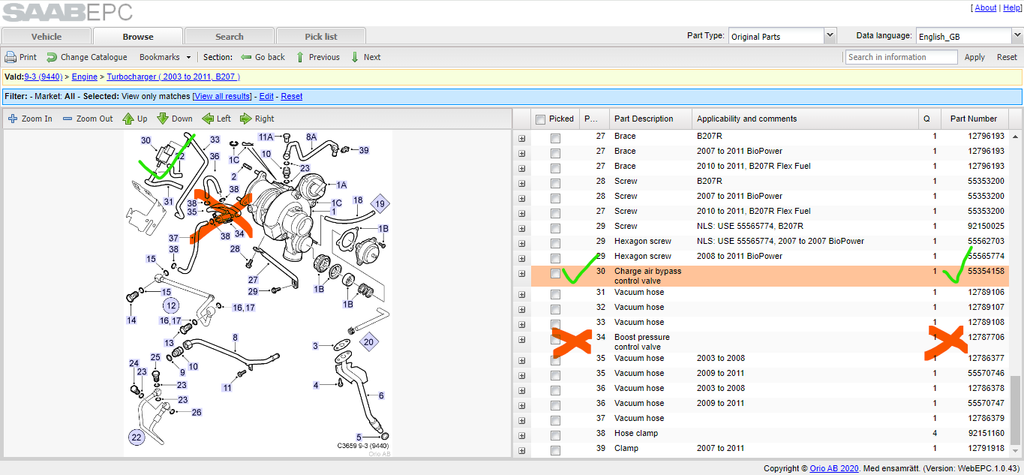Click the Apply search button
Image resolution: width=1024 pixels, height=475 pixels.
(x=974, y=57)
